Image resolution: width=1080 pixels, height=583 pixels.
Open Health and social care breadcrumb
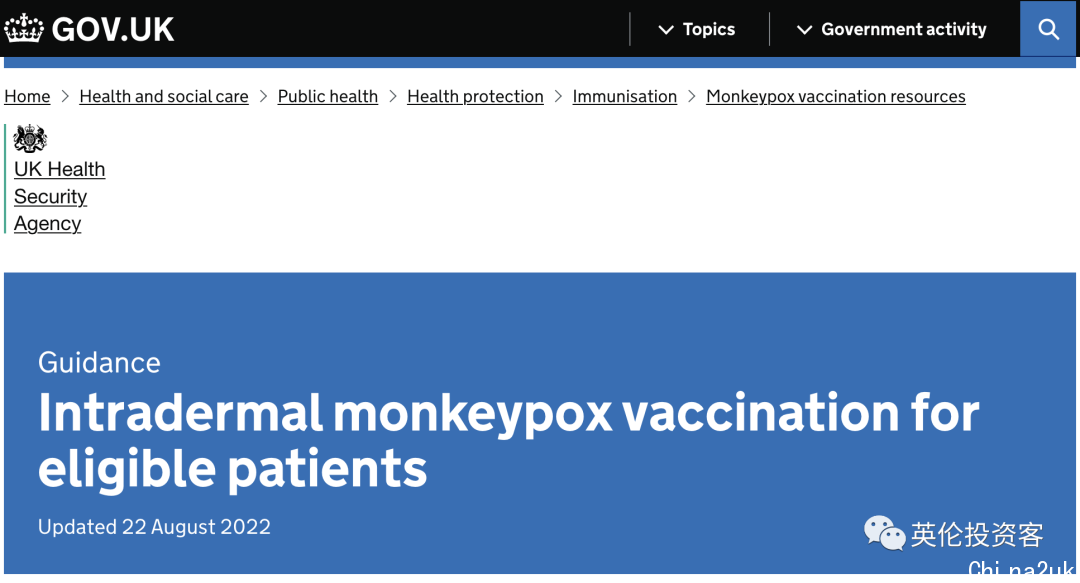tap(164, 96)
